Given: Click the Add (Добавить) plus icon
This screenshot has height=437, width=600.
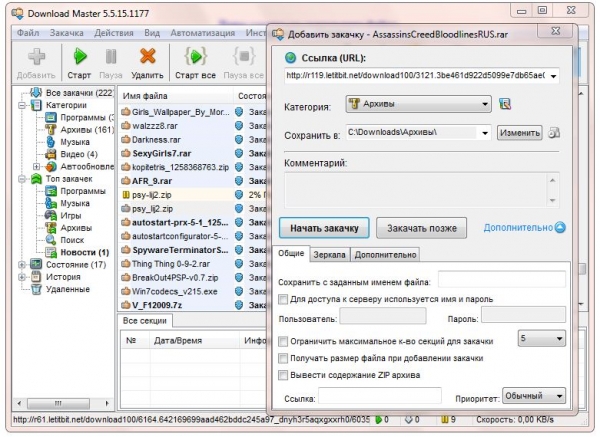Looking at the screenshot, I should coord(36,57).
